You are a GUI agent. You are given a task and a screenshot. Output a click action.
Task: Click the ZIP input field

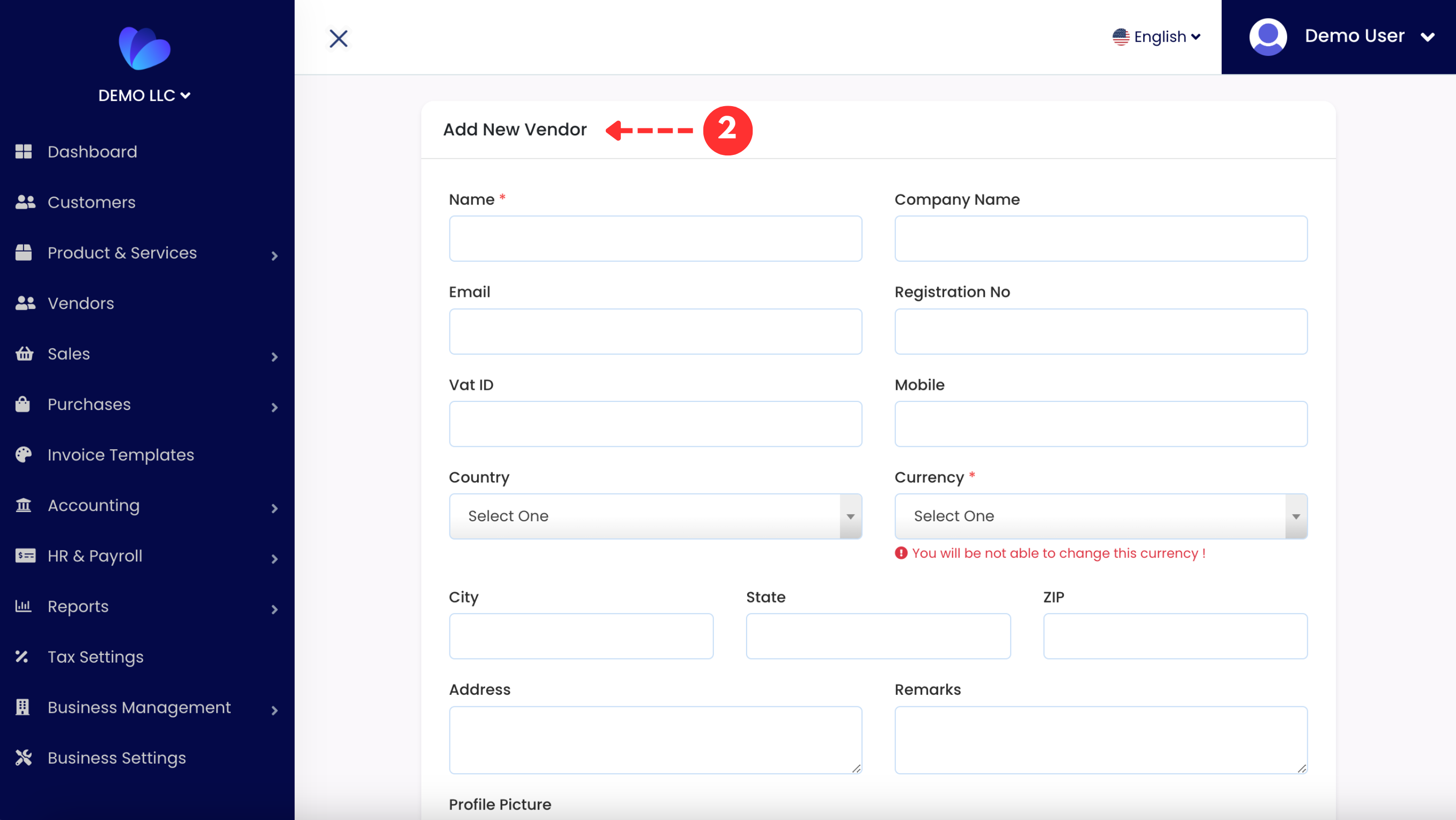1175,636
